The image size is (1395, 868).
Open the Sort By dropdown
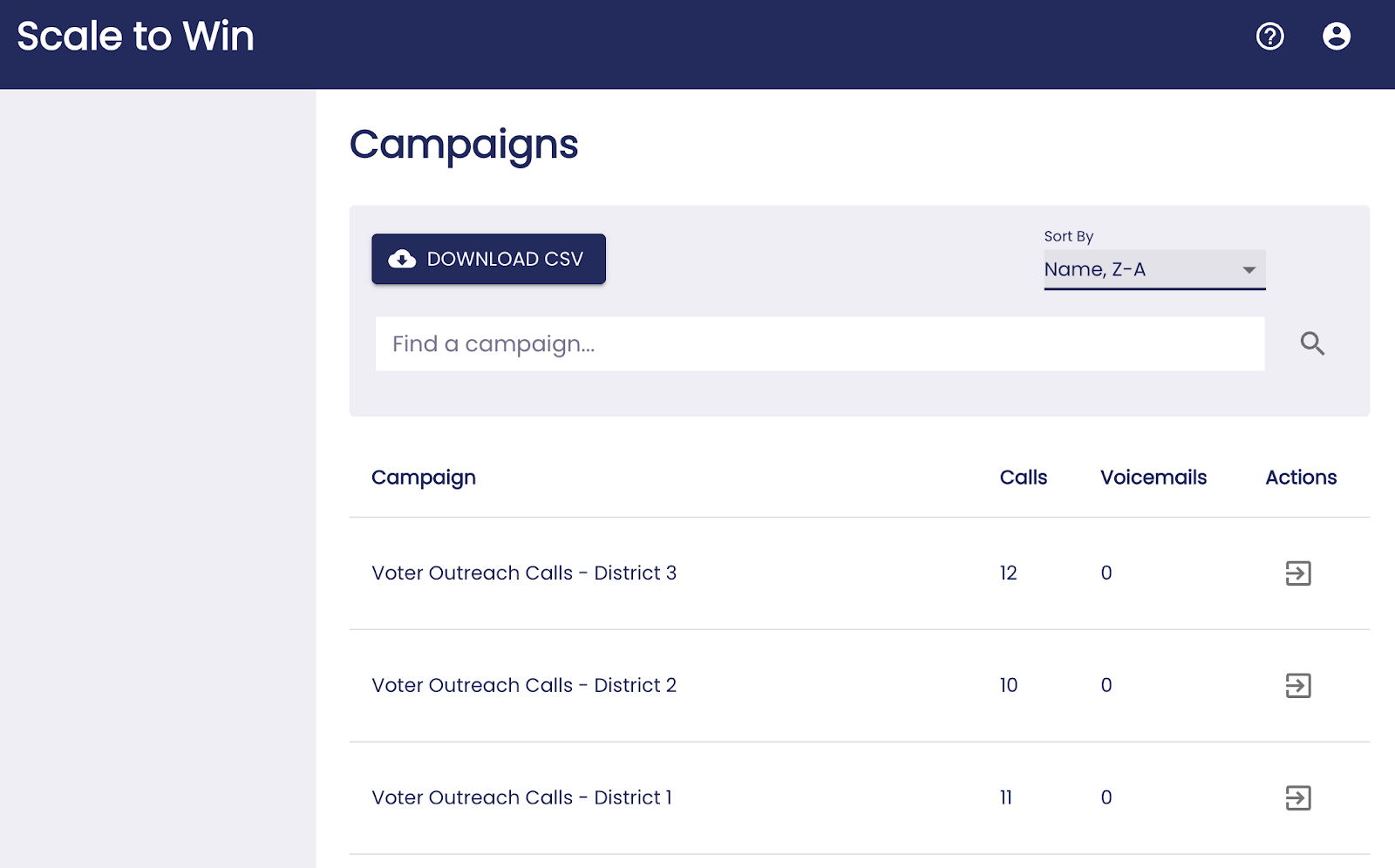pyautogui.click(x=1154, y=269)
